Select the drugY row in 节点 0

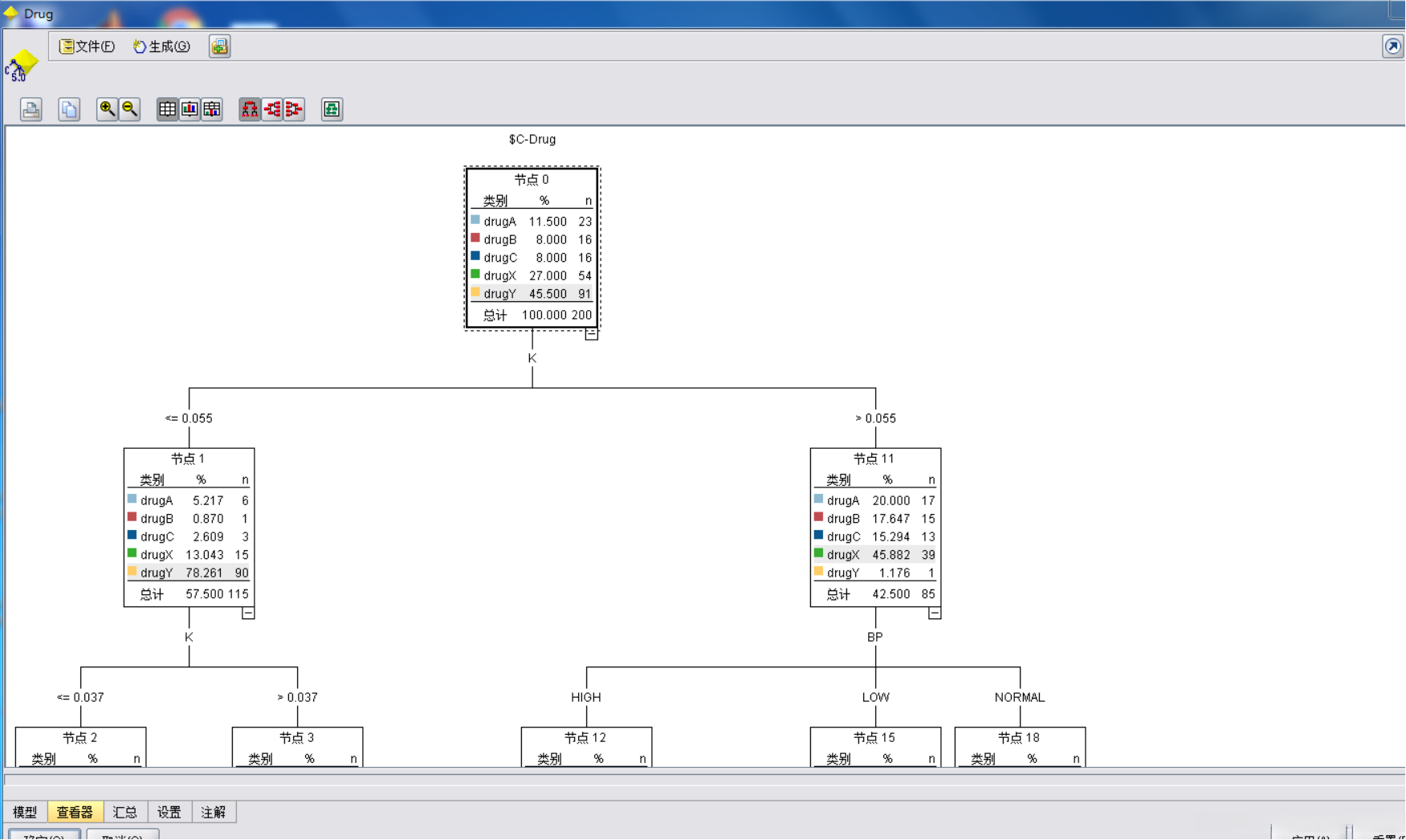(x=532, y=294)
